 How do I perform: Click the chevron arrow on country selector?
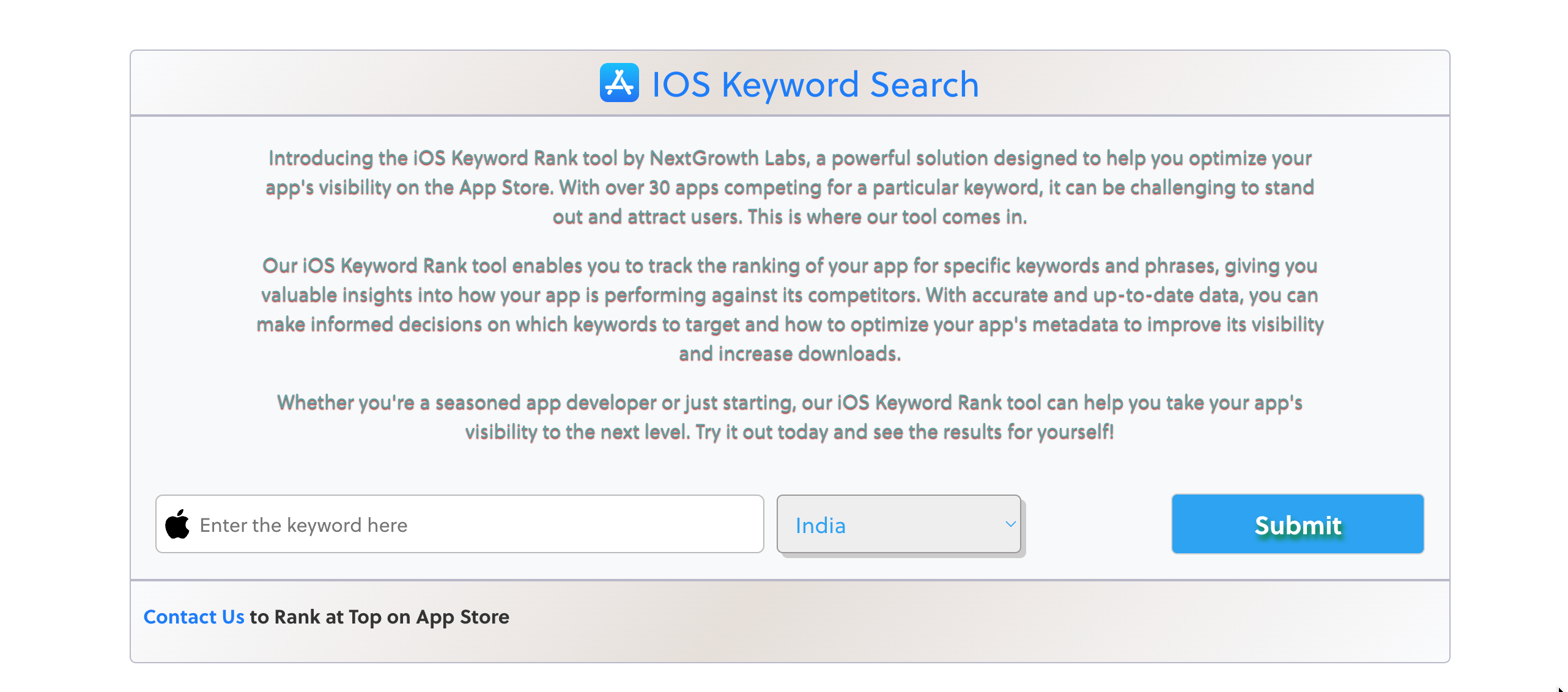pos(1010,524)
